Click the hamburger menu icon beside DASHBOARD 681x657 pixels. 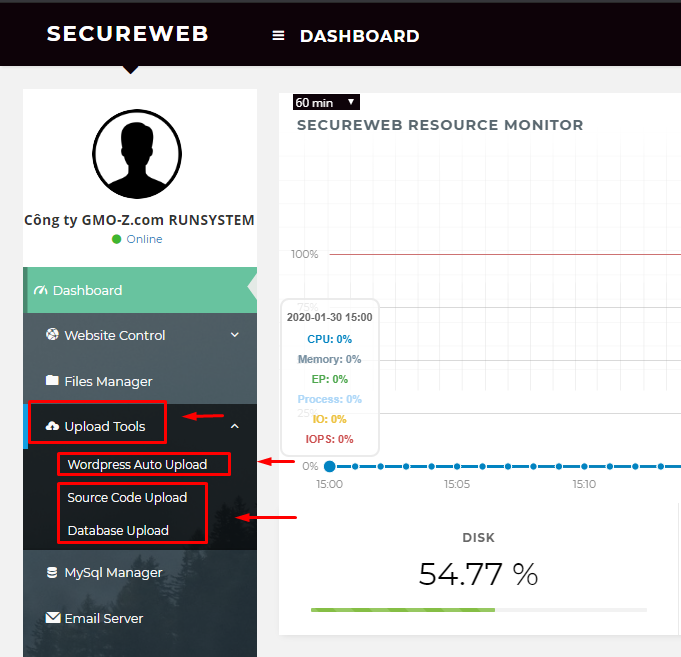[278, 36]
